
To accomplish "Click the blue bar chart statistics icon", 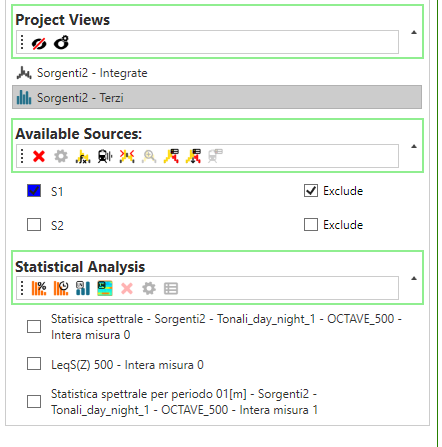I will [83, 288].
